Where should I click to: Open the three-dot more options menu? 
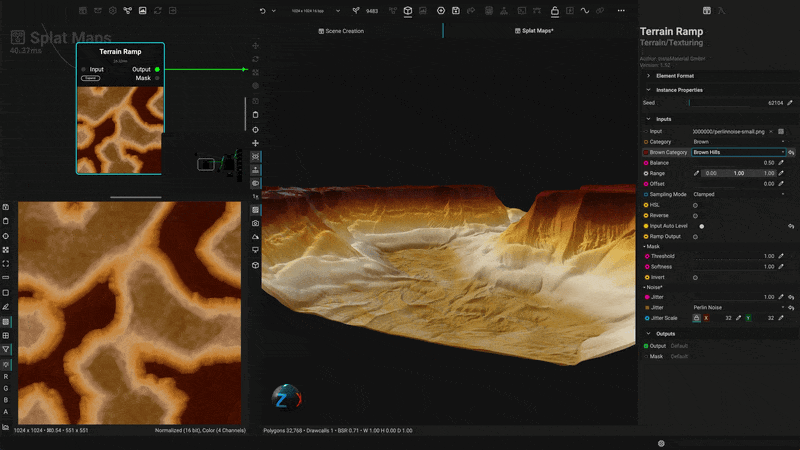tap(621, 11)
